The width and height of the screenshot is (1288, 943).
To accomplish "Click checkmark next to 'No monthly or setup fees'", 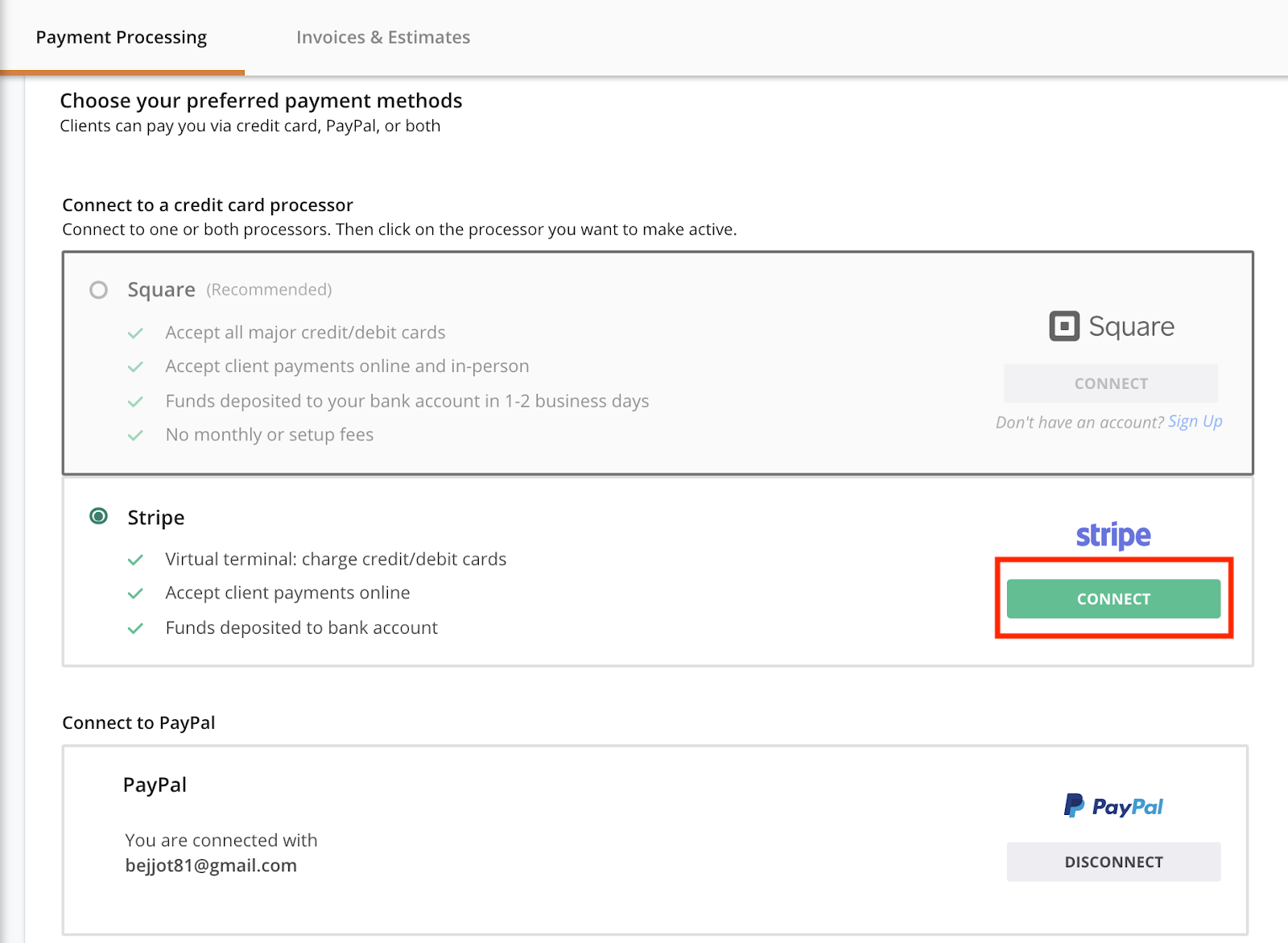I will pos(135,436).
